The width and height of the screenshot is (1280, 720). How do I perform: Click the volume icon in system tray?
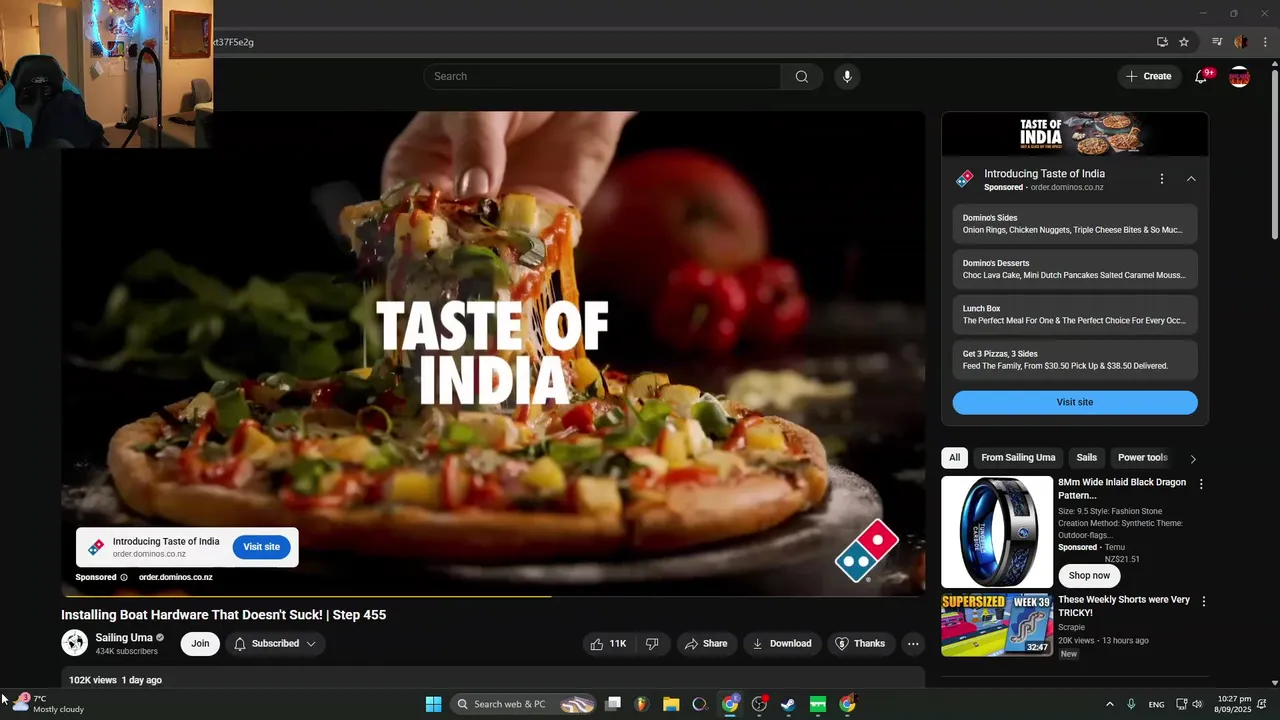pyautogui.click(x=1197, y=704)
